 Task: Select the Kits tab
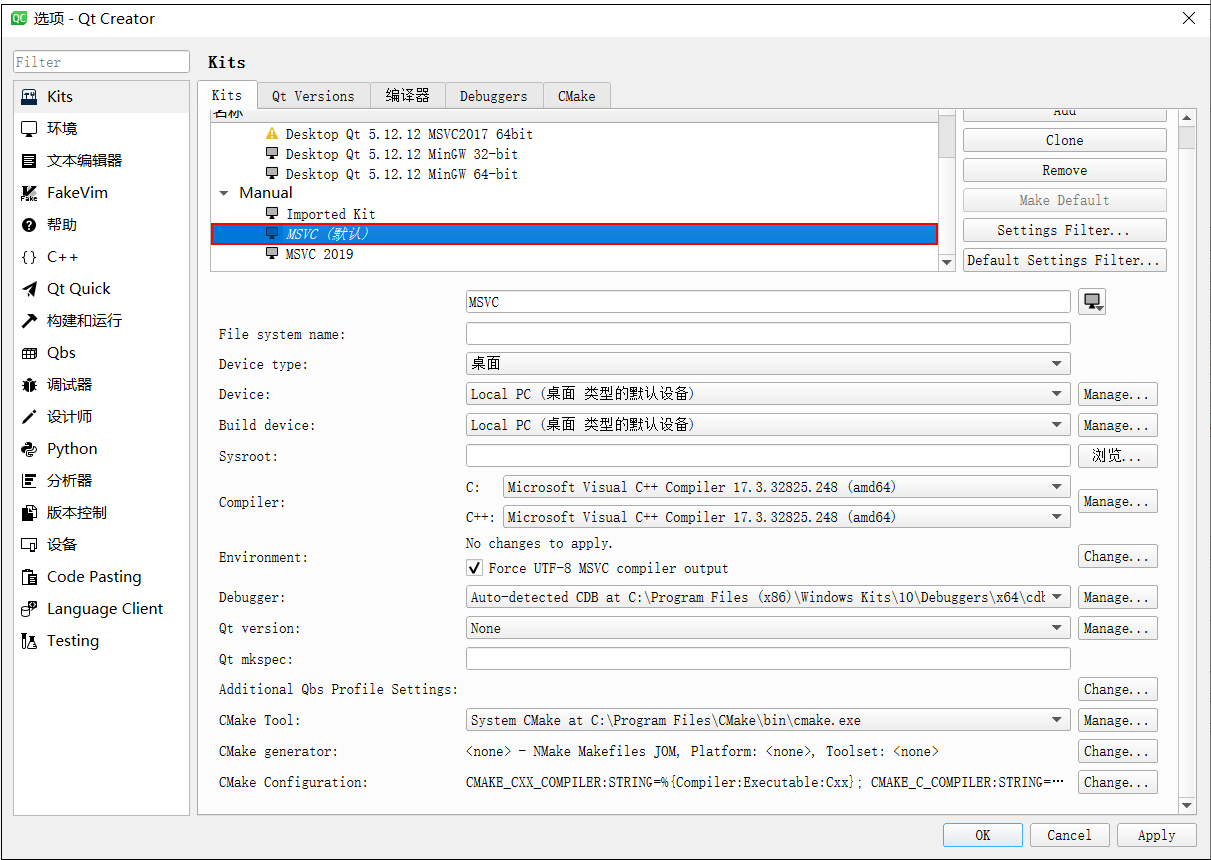coord(227,95)
